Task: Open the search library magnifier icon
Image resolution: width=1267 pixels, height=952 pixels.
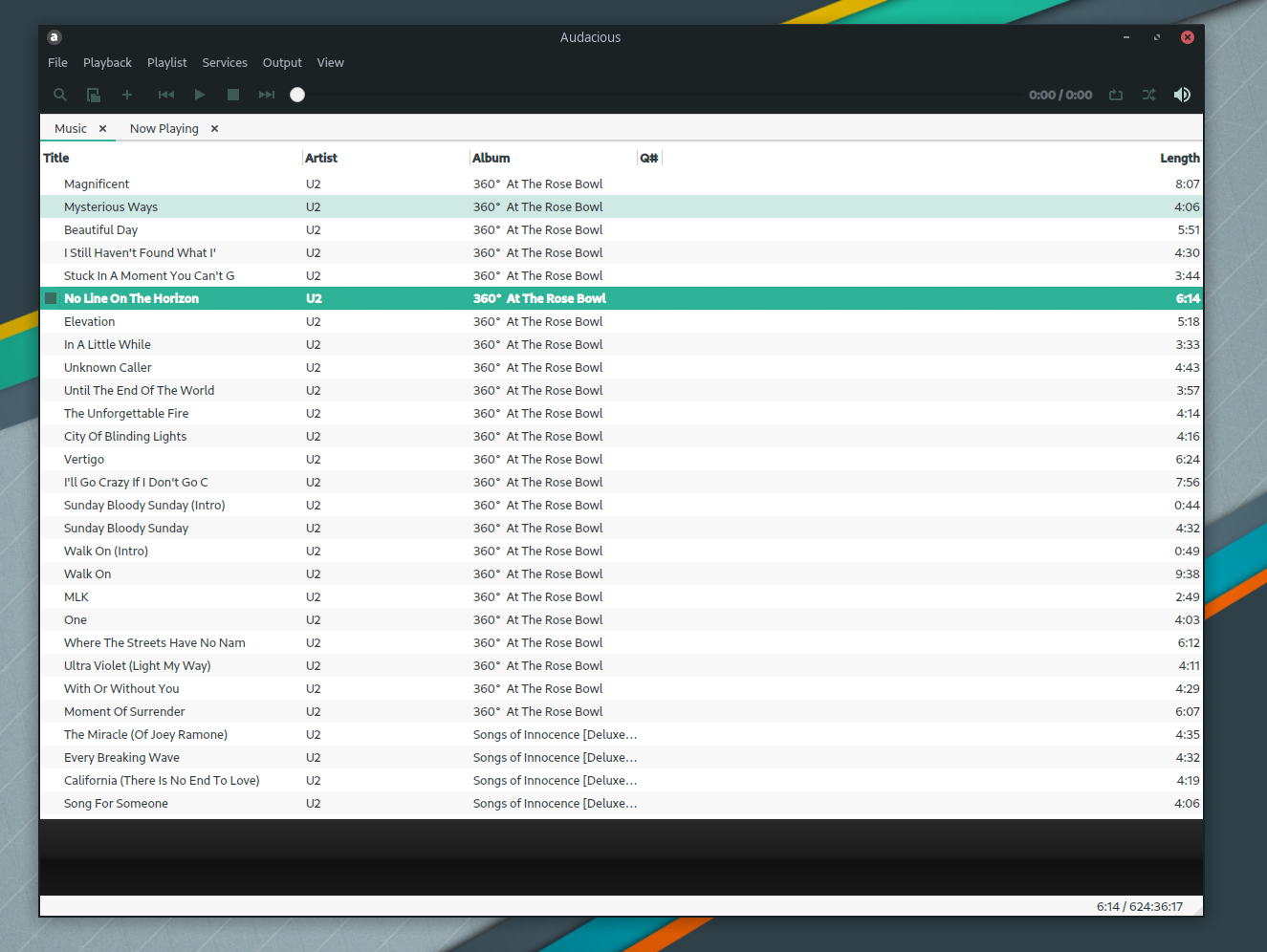Action: click(60, 95)
